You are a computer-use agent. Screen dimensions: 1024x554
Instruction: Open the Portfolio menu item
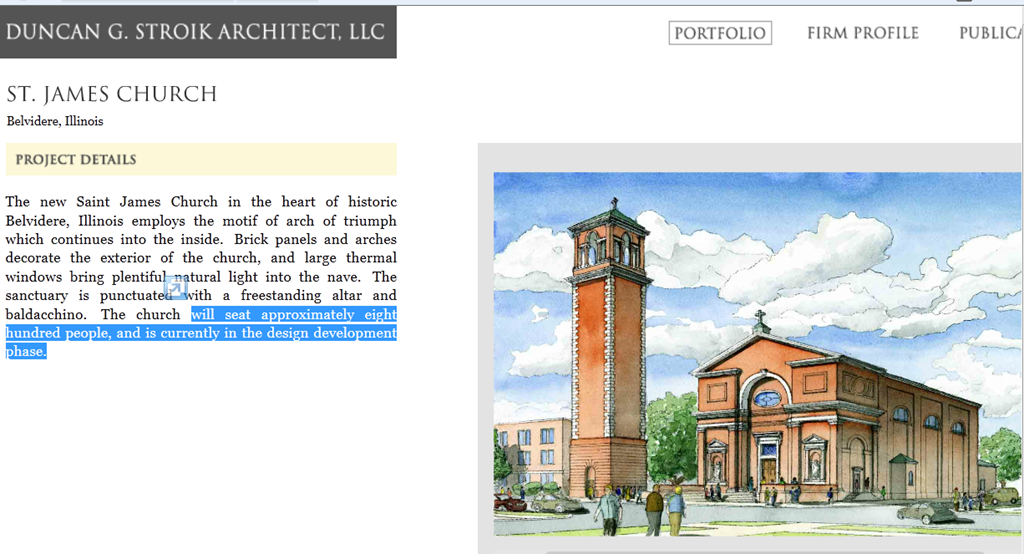click(x=720, y=33)
